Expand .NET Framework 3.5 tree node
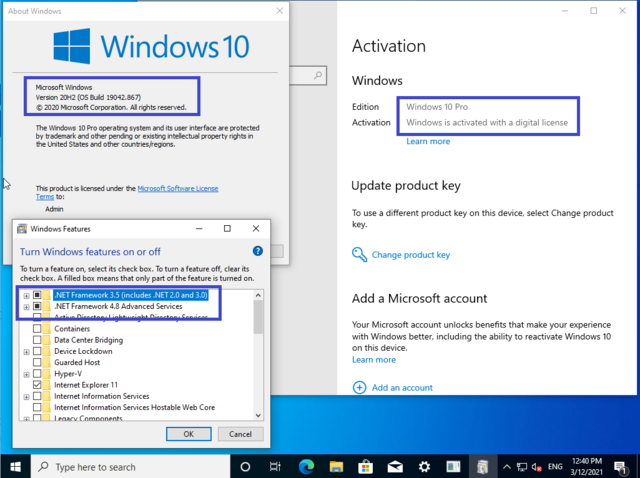Viewport: 640px width, 478px height. pos(27,296)
